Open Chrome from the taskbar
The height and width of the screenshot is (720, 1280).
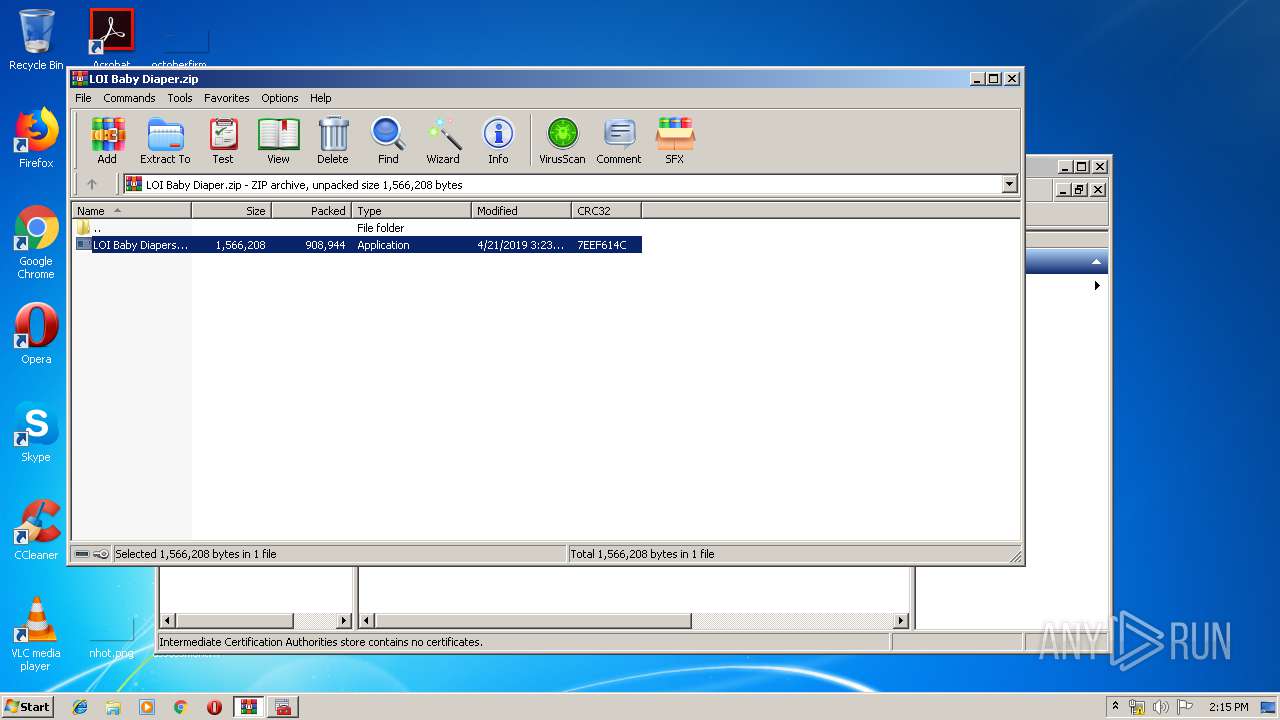pos(180,707)
